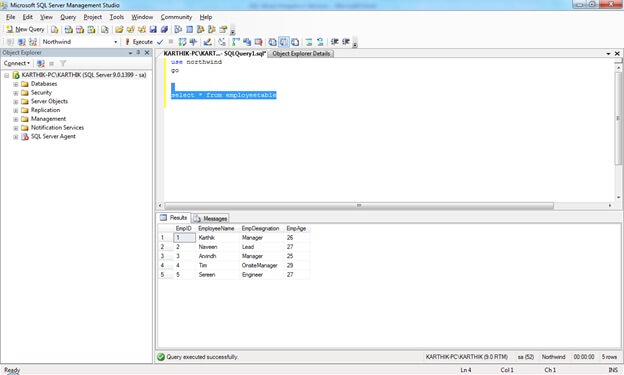Open the Tools menu
Viewport: 624px width, 375px height.
pos(117,17)
